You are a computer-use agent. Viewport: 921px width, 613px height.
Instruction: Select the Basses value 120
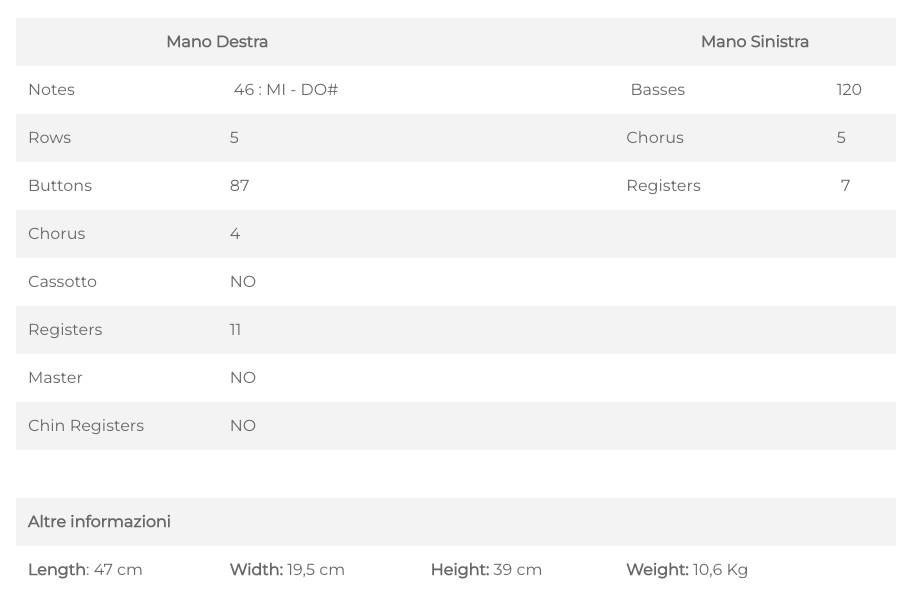click(849, 90)
